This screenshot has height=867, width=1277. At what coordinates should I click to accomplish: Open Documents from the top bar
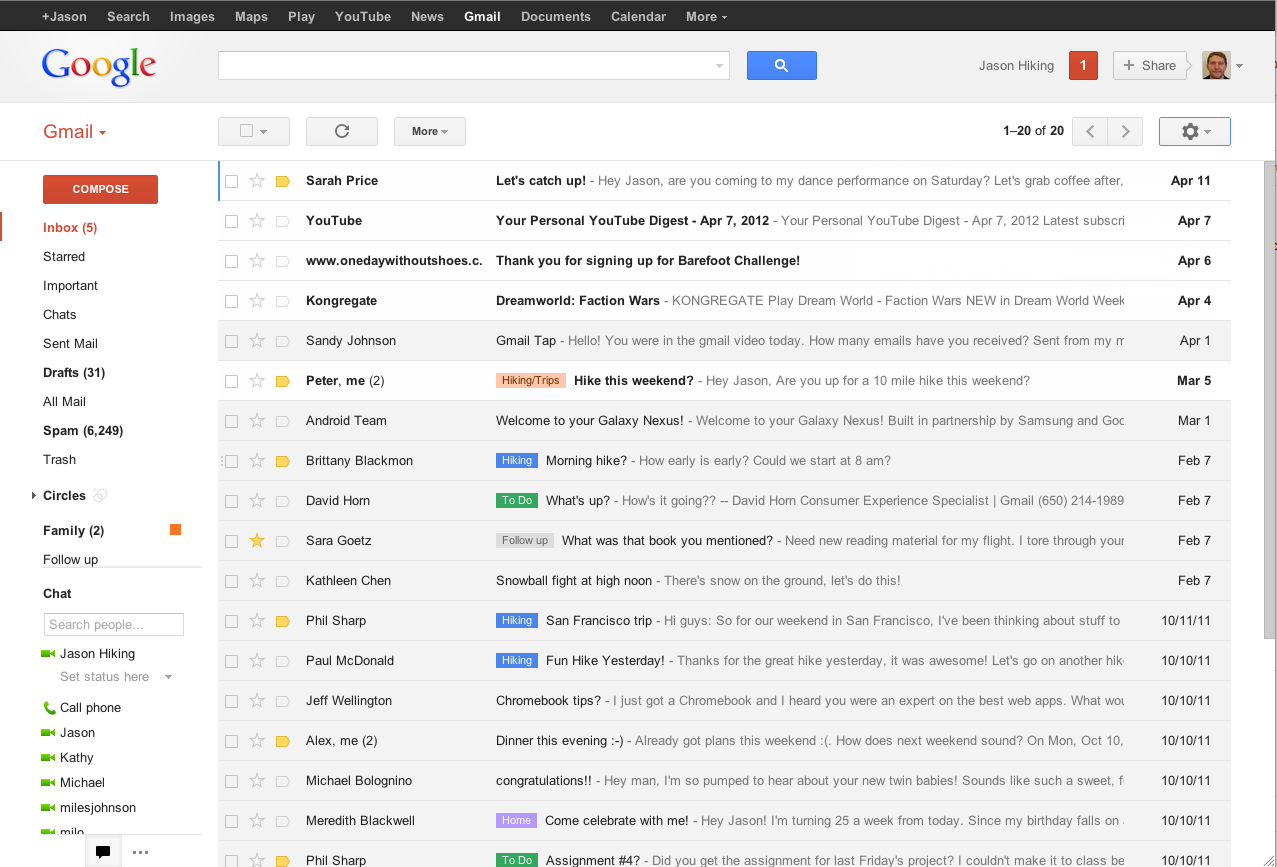coord(556,16)
